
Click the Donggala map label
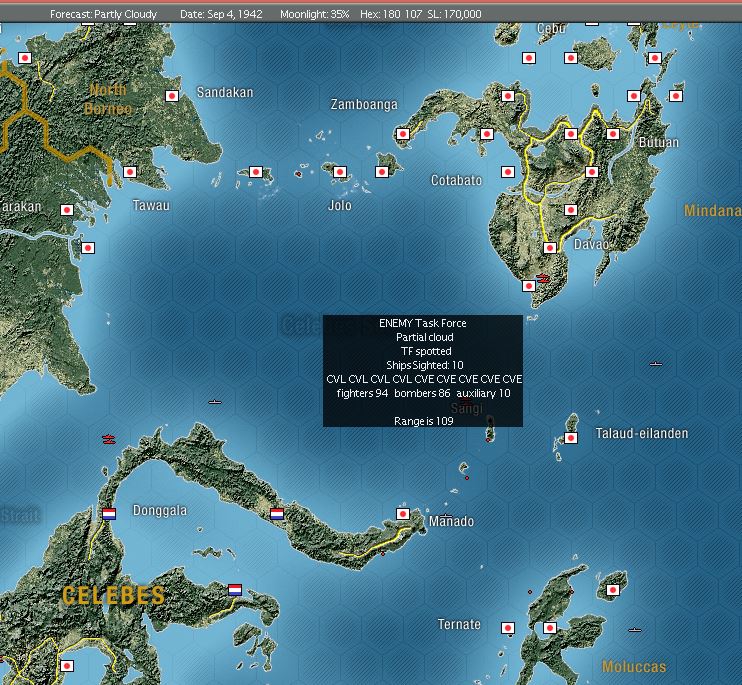(x=160, y=510)
